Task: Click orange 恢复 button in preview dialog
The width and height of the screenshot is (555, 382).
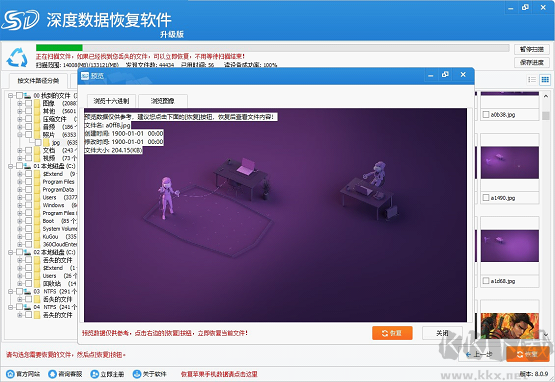Action: pos(392,333)
